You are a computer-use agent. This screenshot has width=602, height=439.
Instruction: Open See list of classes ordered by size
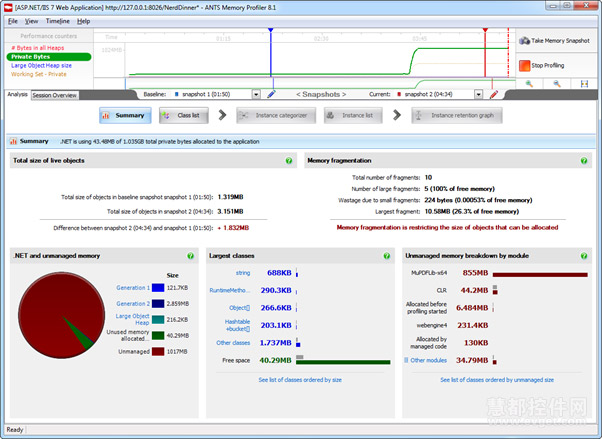pos(300,380)
